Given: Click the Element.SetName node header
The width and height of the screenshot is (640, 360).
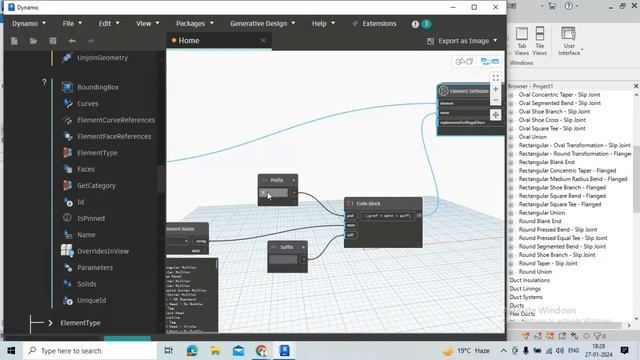Looking at the screenshot, I should (x=470, y=91).
